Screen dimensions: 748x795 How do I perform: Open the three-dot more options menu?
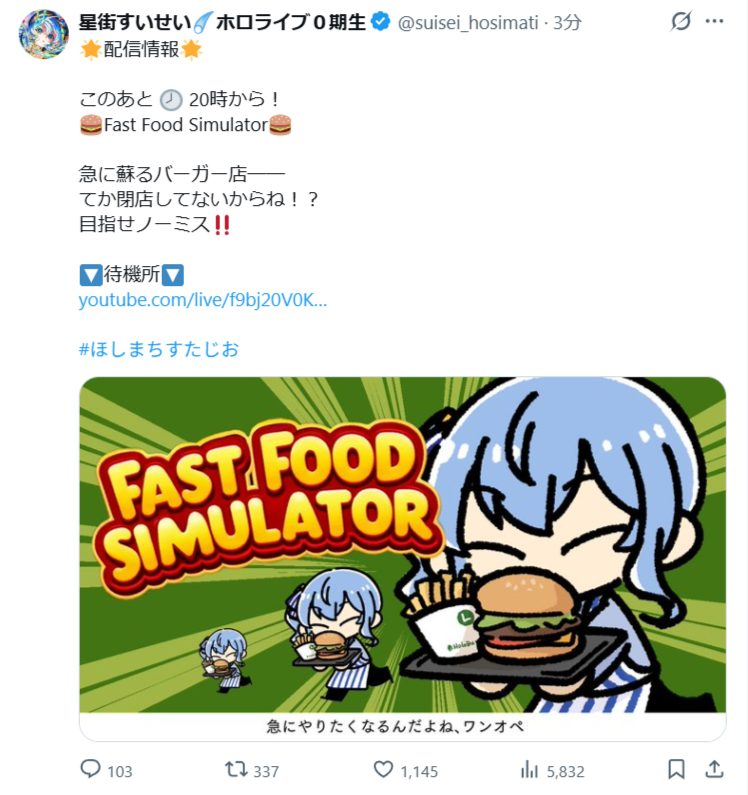point(714,21)
